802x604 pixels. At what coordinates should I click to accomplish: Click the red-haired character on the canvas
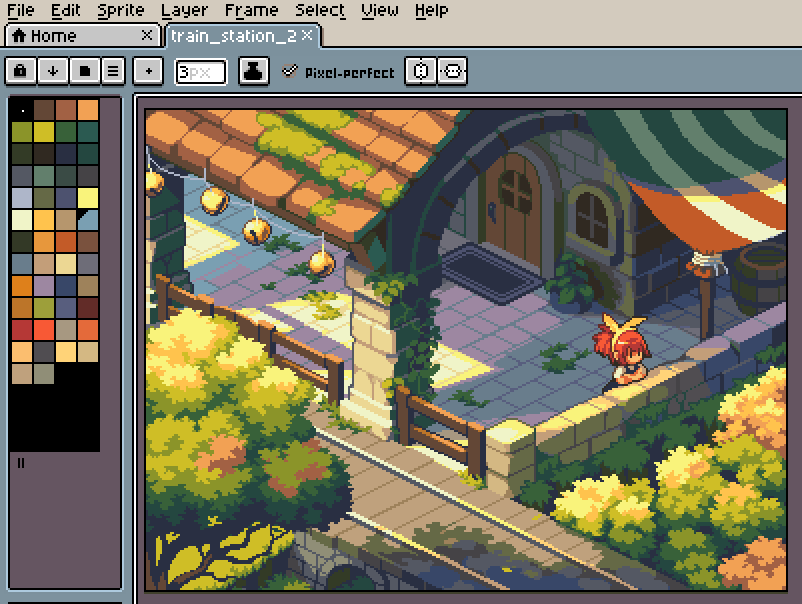click(x=622, y=351)
